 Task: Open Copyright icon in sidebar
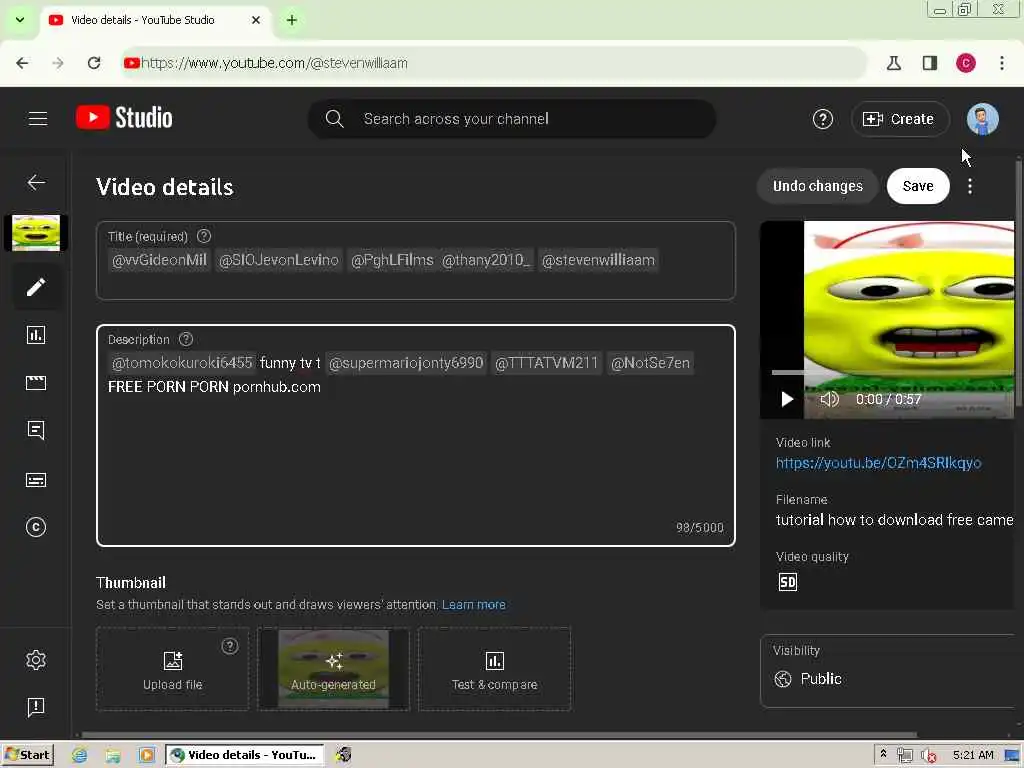click(x=36, y=527)
